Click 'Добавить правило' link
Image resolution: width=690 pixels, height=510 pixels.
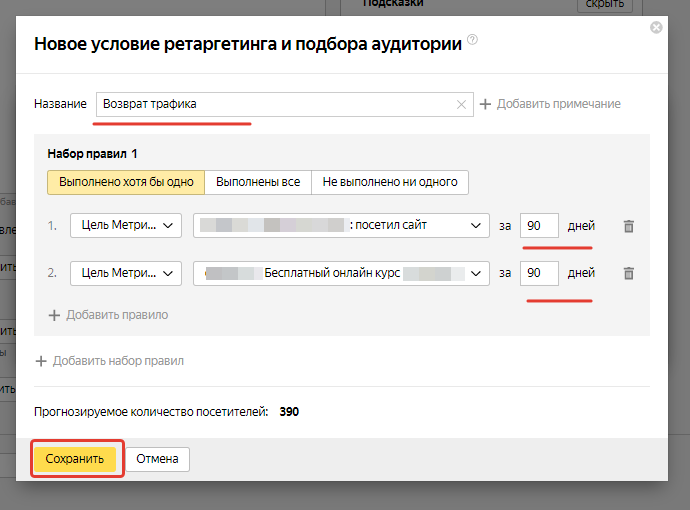(x=117, y=315)
